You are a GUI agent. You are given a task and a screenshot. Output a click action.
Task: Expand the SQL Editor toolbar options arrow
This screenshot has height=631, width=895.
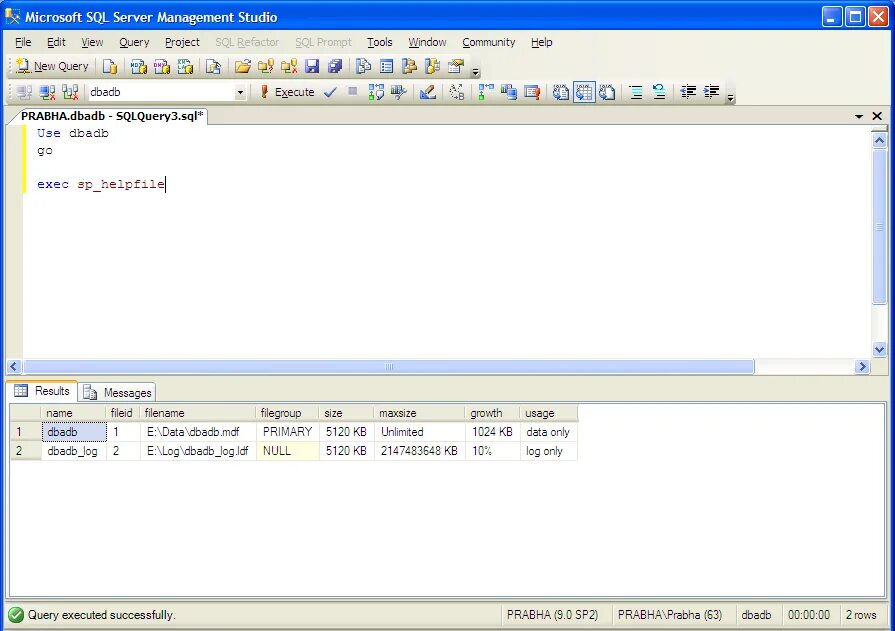click(x=730, y=97)
